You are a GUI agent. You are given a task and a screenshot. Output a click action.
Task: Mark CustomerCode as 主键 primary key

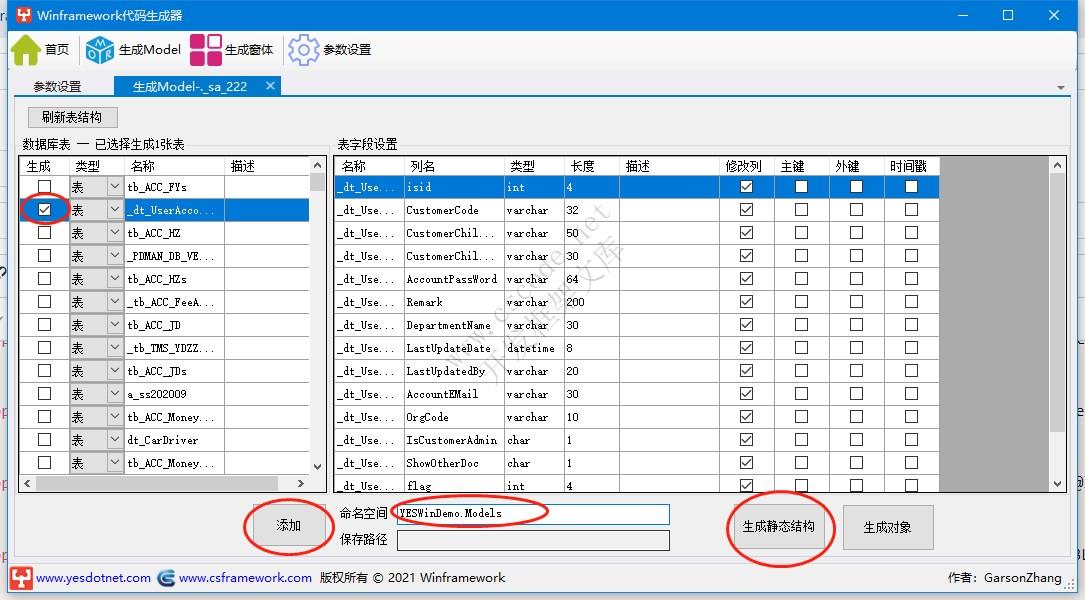[800, 210]
